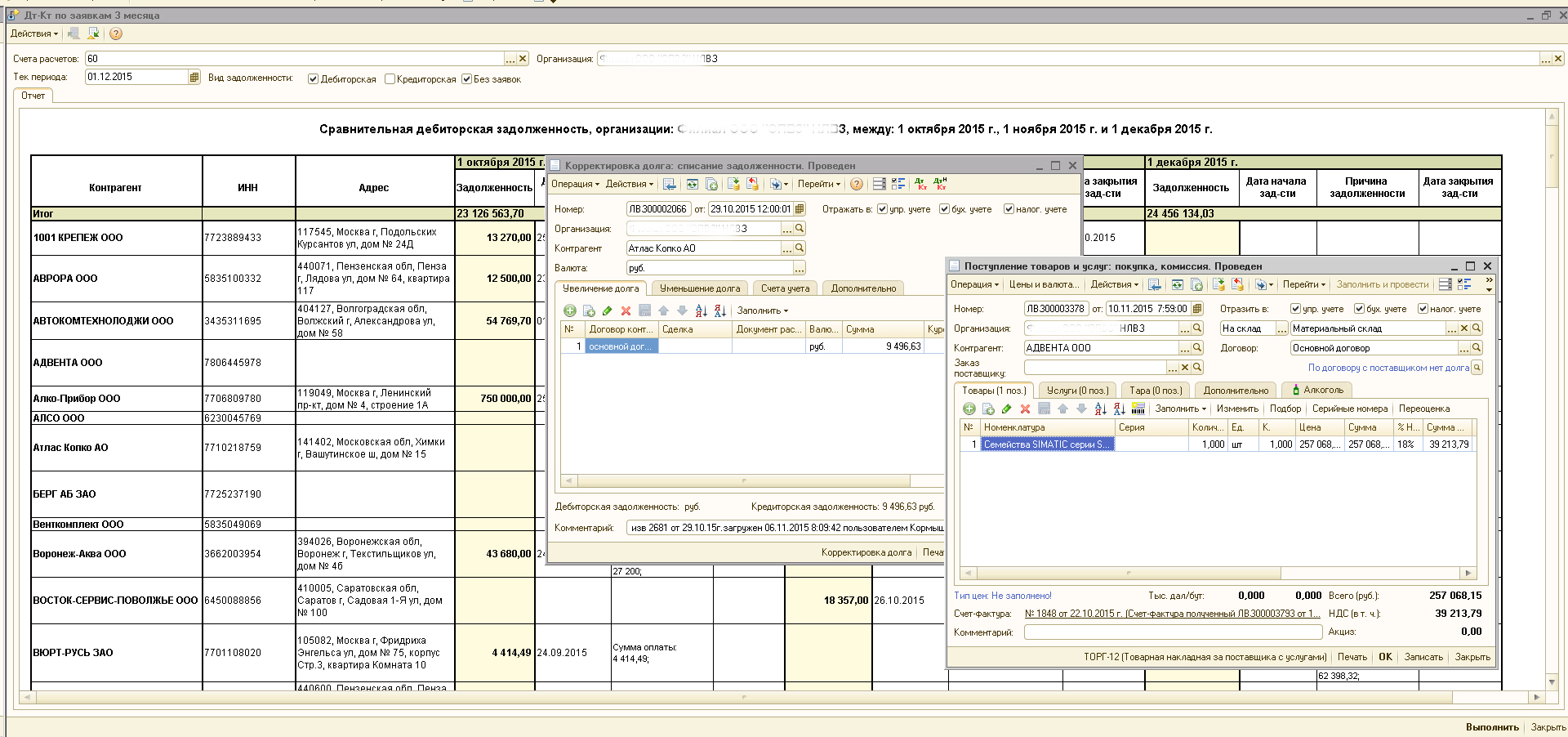Viewport: 1568px width, 737px height.
Task: Sort Товары rows ascending
Action: pyautogui.click(x=1100, y=409)
